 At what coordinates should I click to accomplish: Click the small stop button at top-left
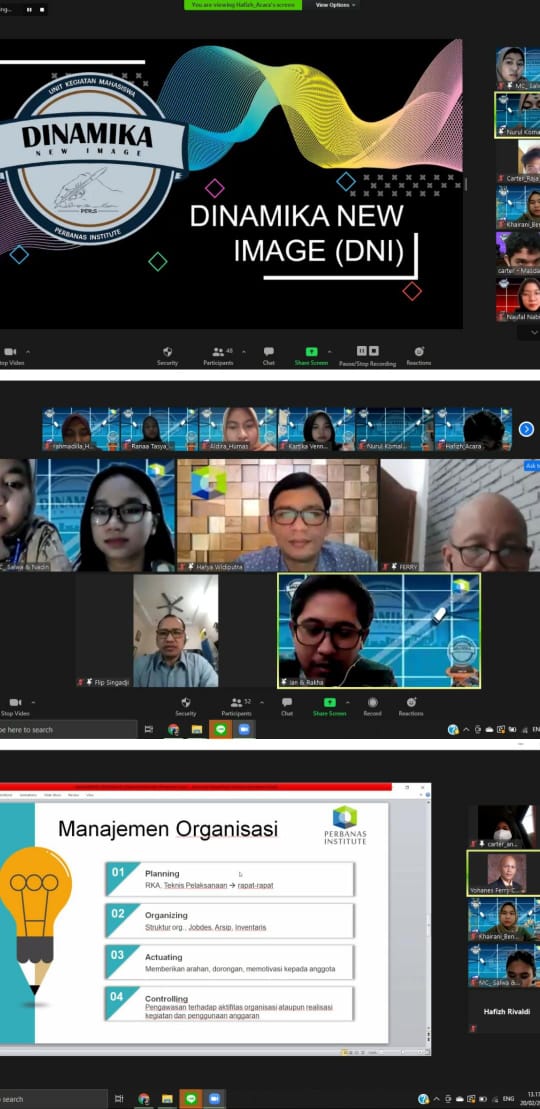tap(42, 10)
